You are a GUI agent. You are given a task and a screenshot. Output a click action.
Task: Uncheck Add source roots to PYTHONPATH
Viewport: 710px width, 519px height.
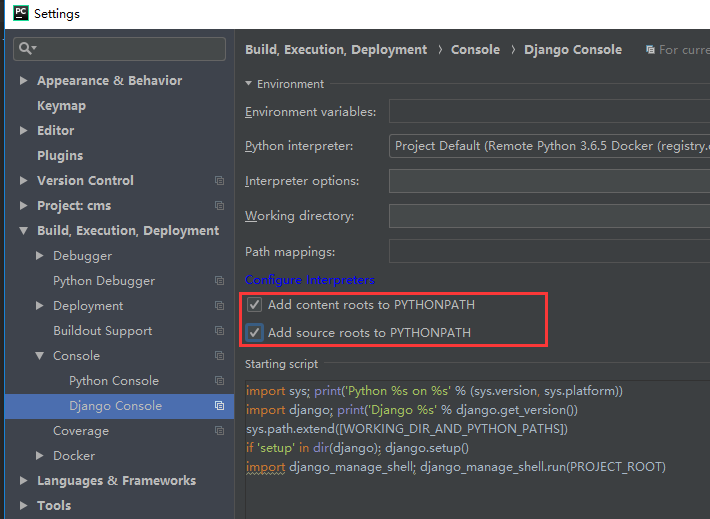click(x=254, y=332)
